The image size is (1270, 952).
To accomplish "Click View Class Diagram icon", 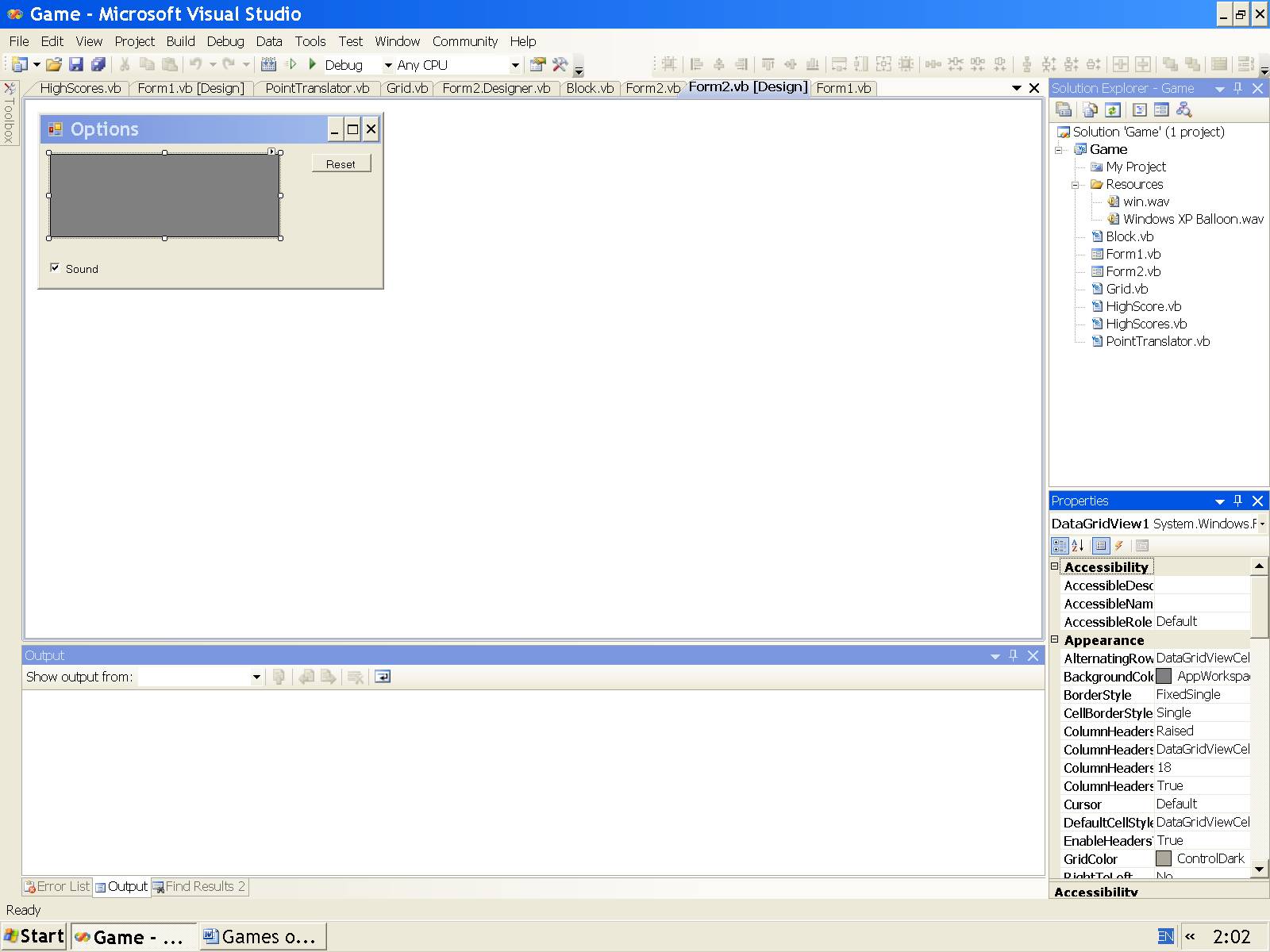I will (1184, 110).
